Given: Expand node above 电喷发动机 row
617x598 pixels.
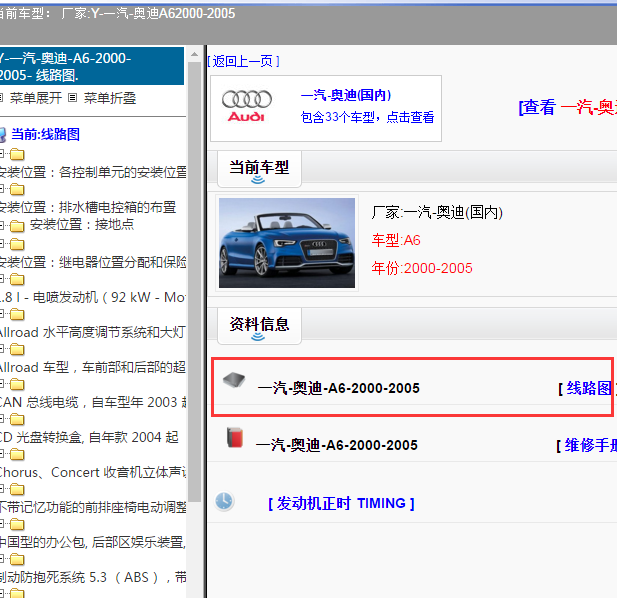Looking at the screenshot, I should tap(2, 279).
